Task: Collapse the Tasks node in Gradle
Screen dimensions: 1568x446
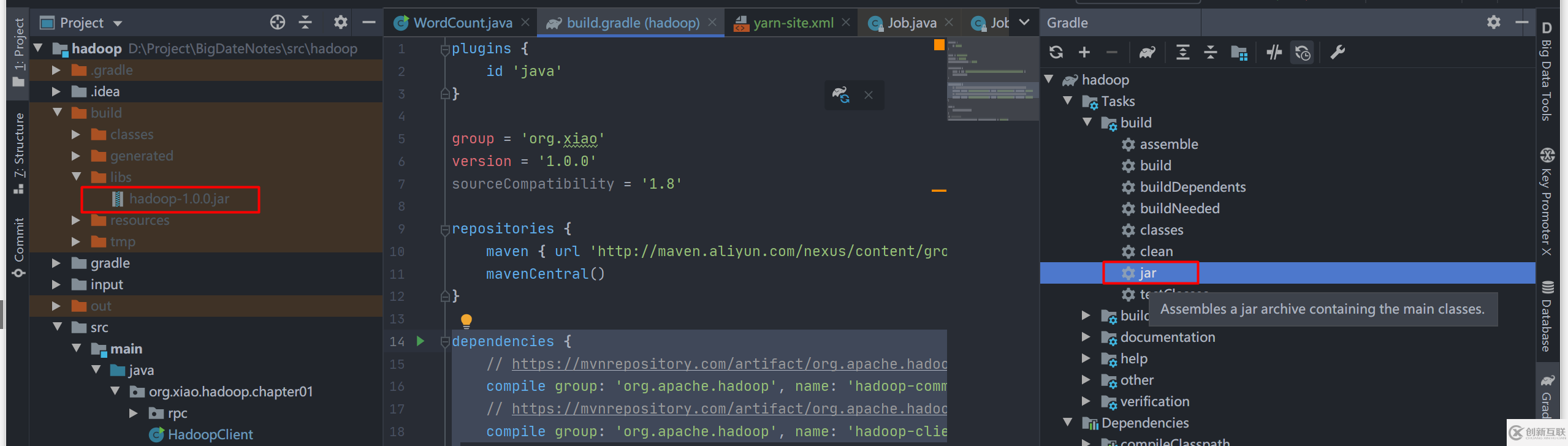Action: pos(1068,100)
